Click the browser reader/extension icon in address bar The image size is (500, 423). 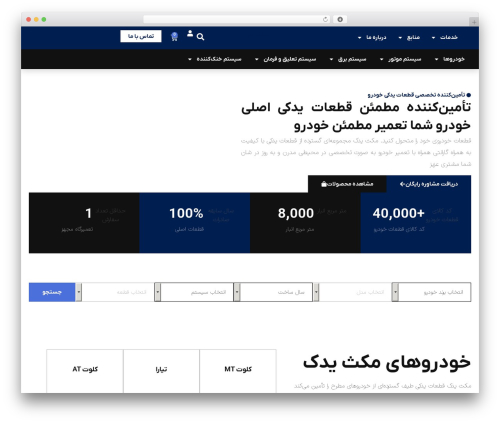tap(340, 19)
